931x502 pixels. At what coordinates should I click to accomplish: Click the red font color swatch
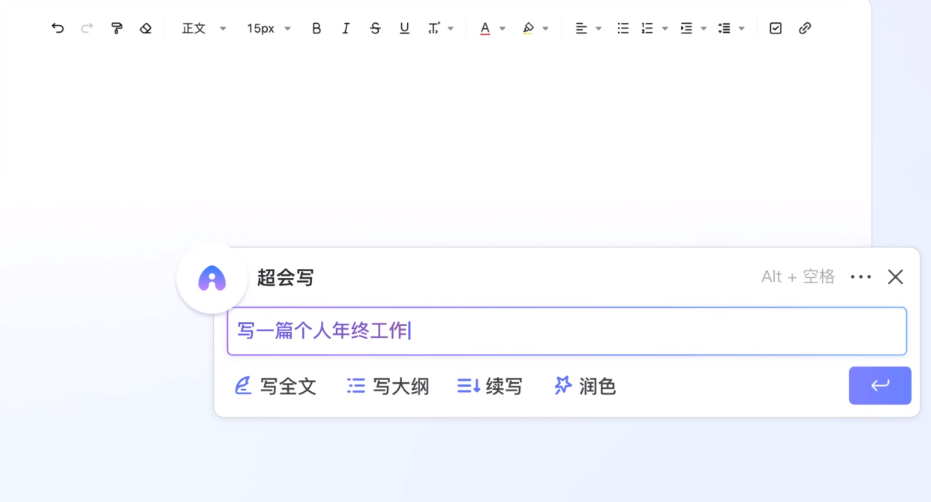click(x=485, y=29)
